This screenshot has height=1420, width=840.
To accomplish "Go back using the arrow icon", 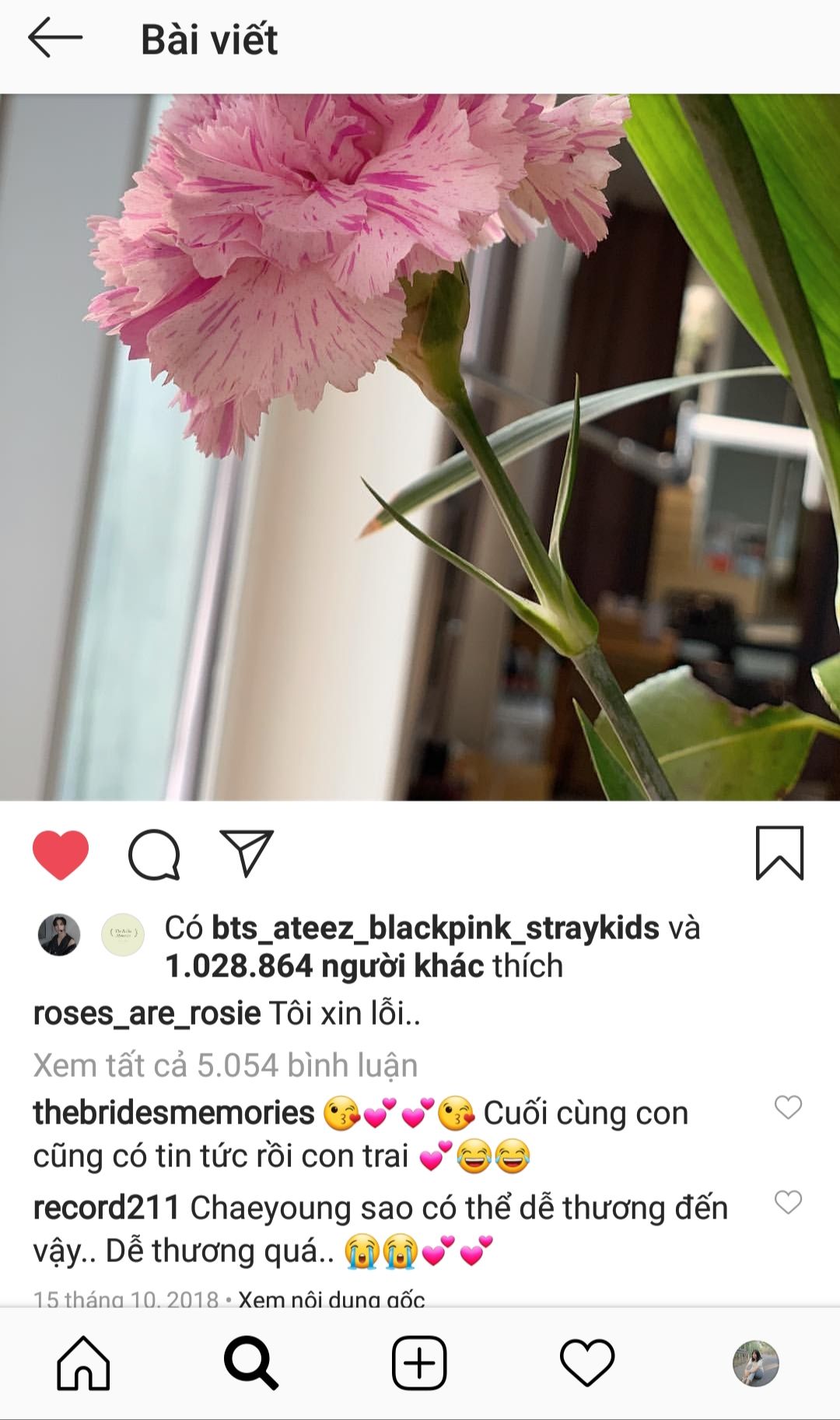I will (55, 38).
